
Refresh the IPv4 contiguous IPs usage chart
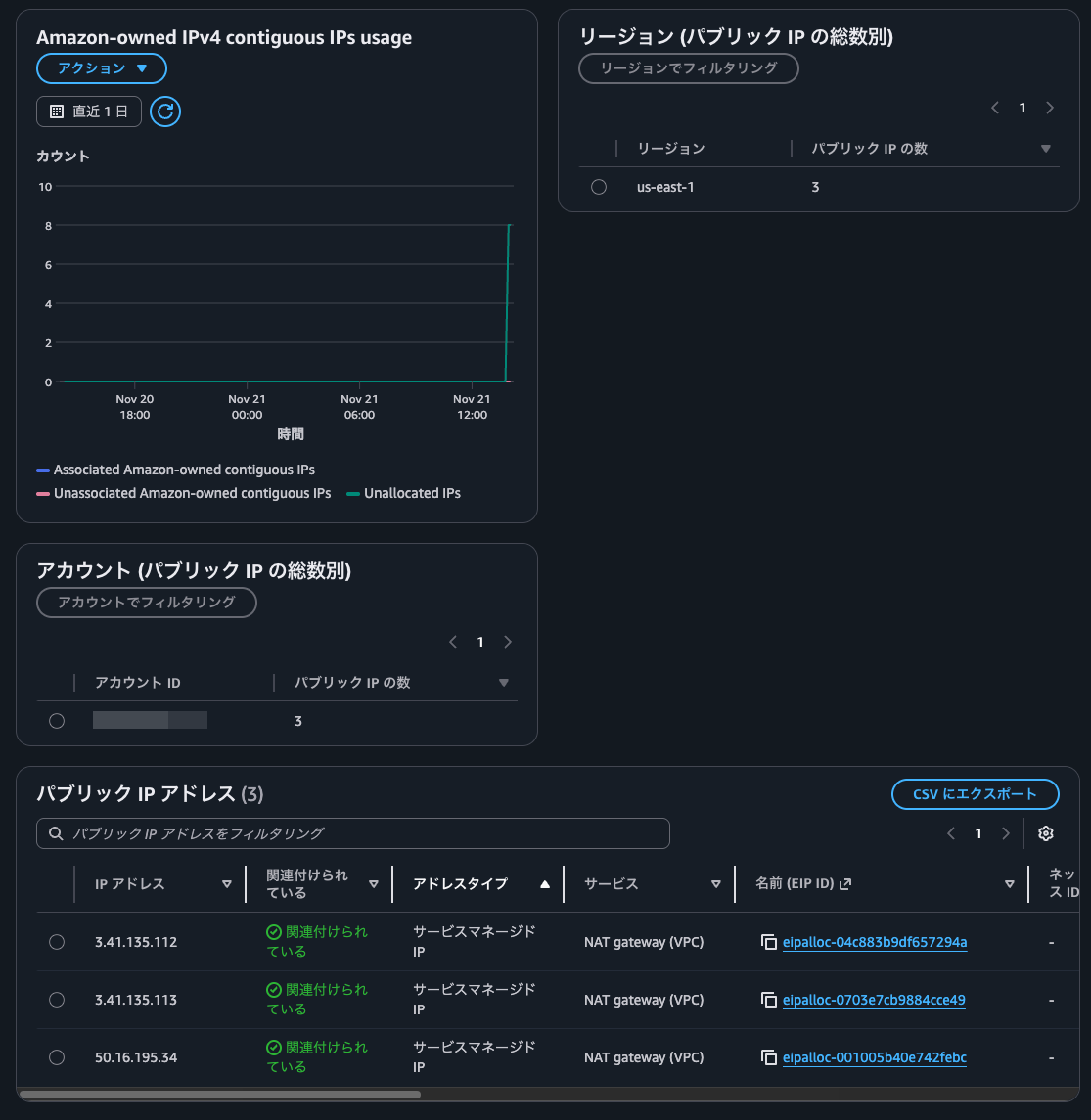coord(164,112)
